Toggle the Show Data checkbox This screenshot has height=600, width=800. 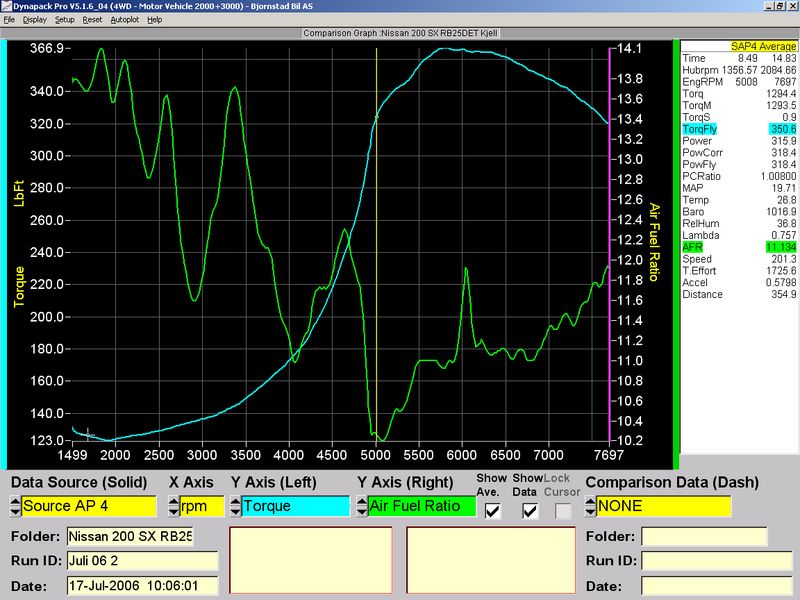click(x=530, y=510)
